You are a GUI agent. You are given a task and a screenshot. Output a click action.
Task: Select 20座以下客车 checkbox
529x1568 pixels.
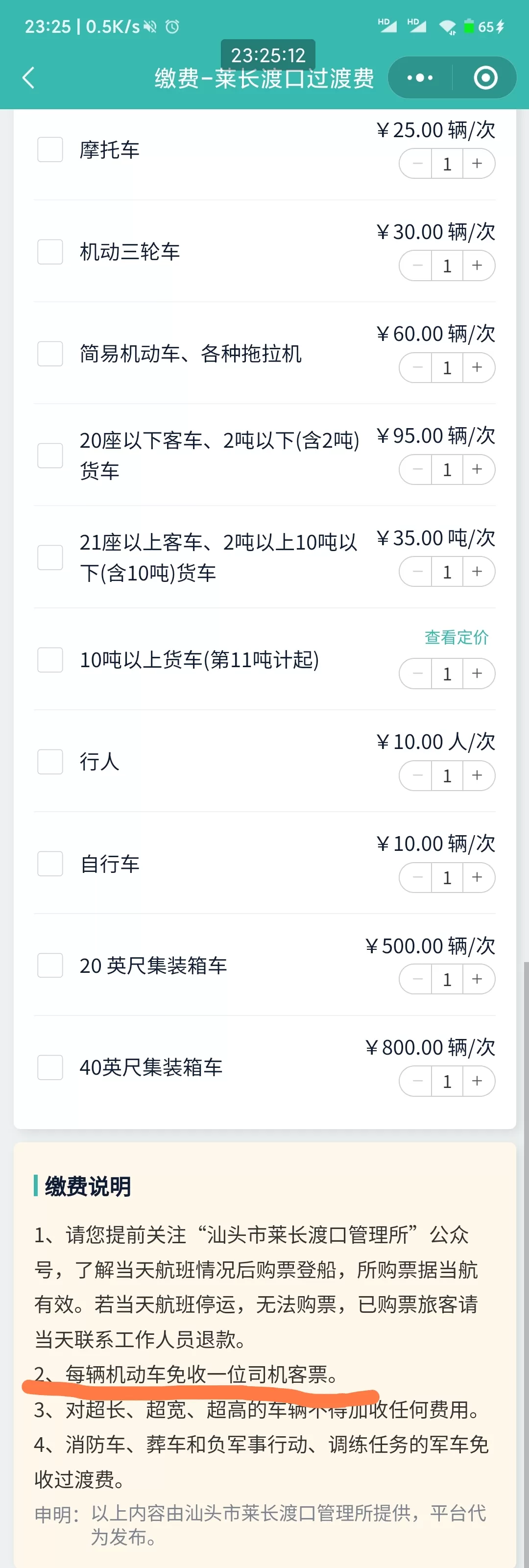50,455
